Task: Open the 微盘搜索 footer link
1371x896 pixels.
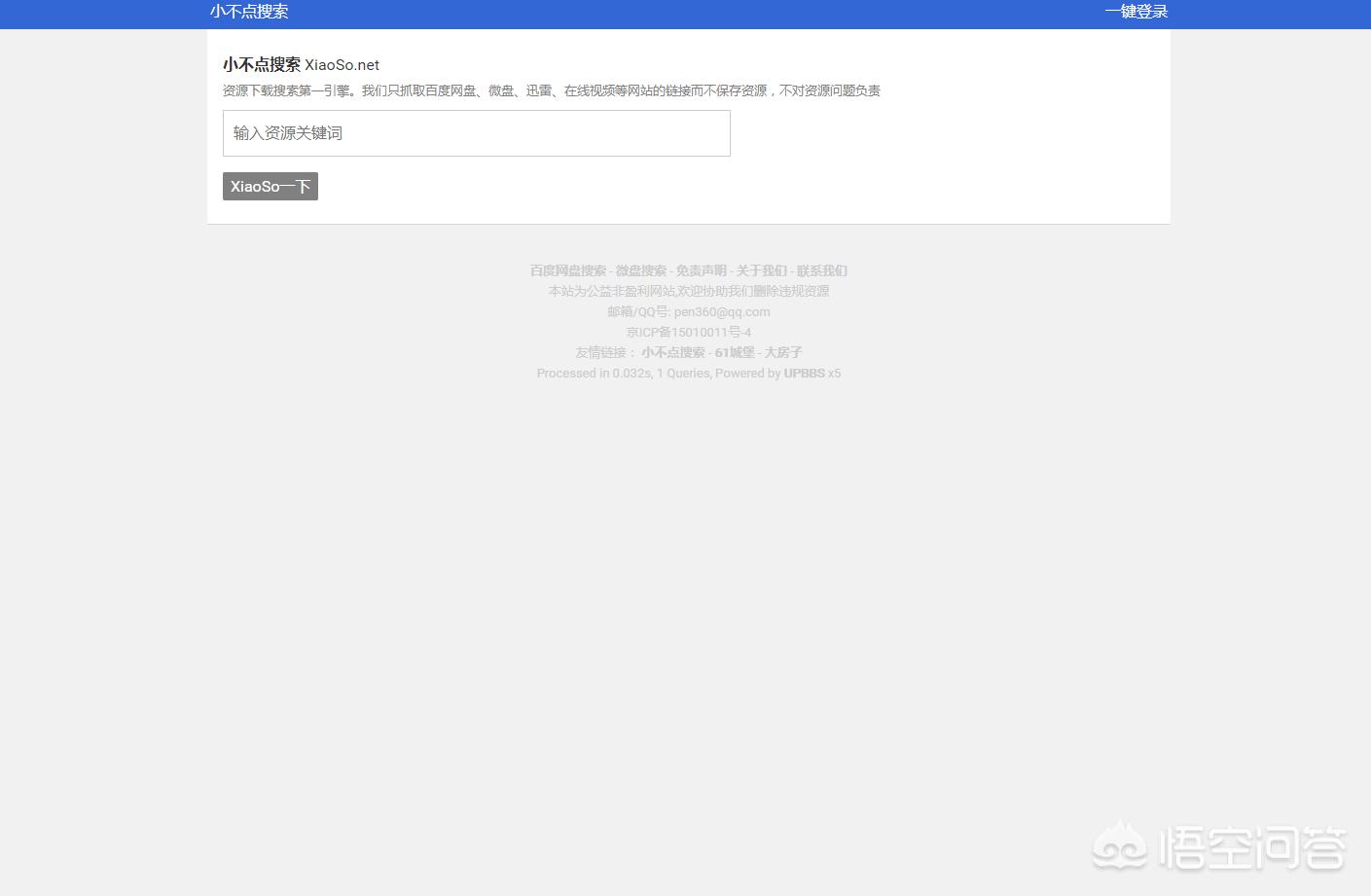Action: [639, 270]
